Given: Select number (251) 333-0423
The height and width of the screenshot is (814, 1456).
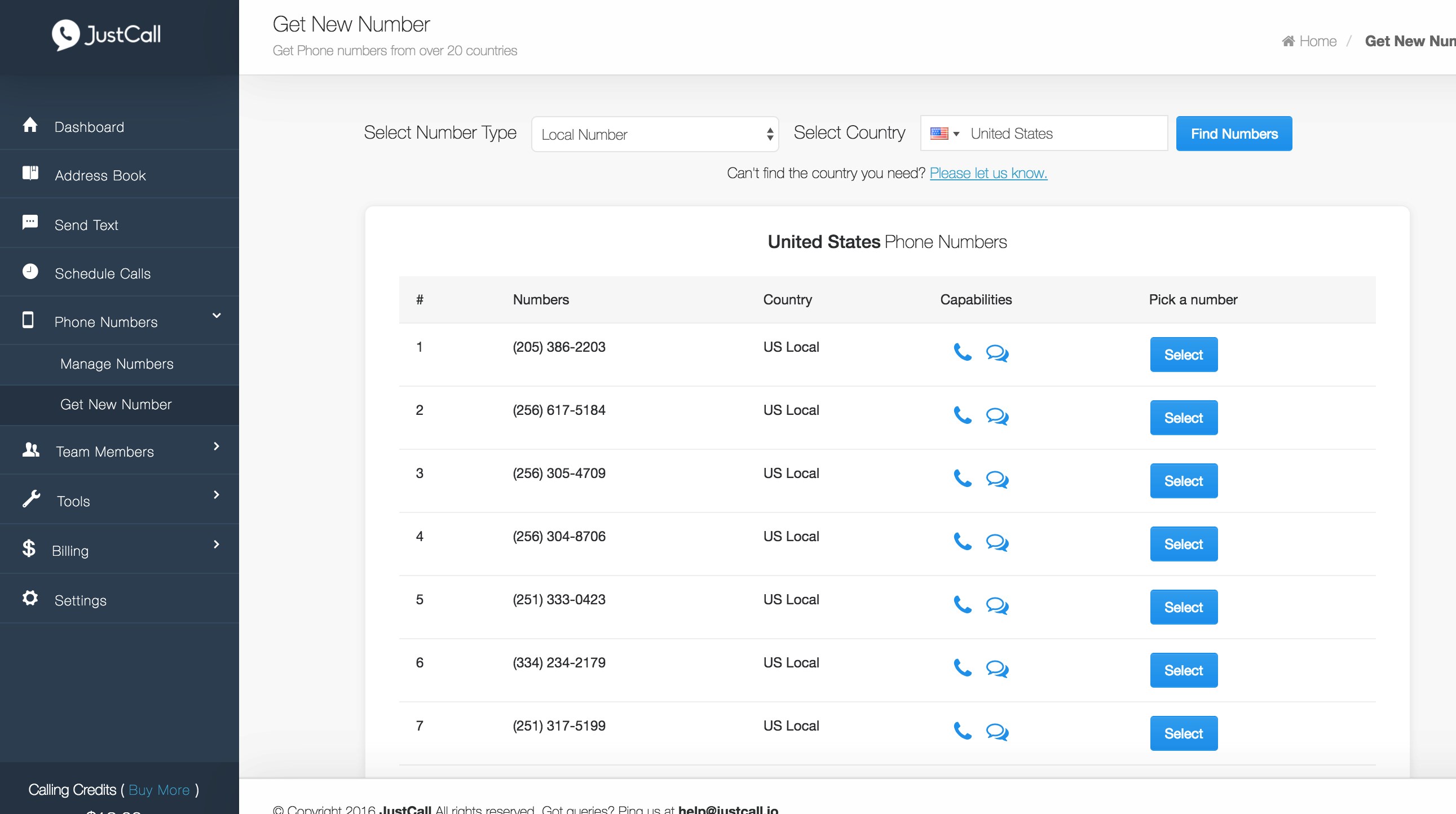Looking at the screenshot, I should point(1183,607).
